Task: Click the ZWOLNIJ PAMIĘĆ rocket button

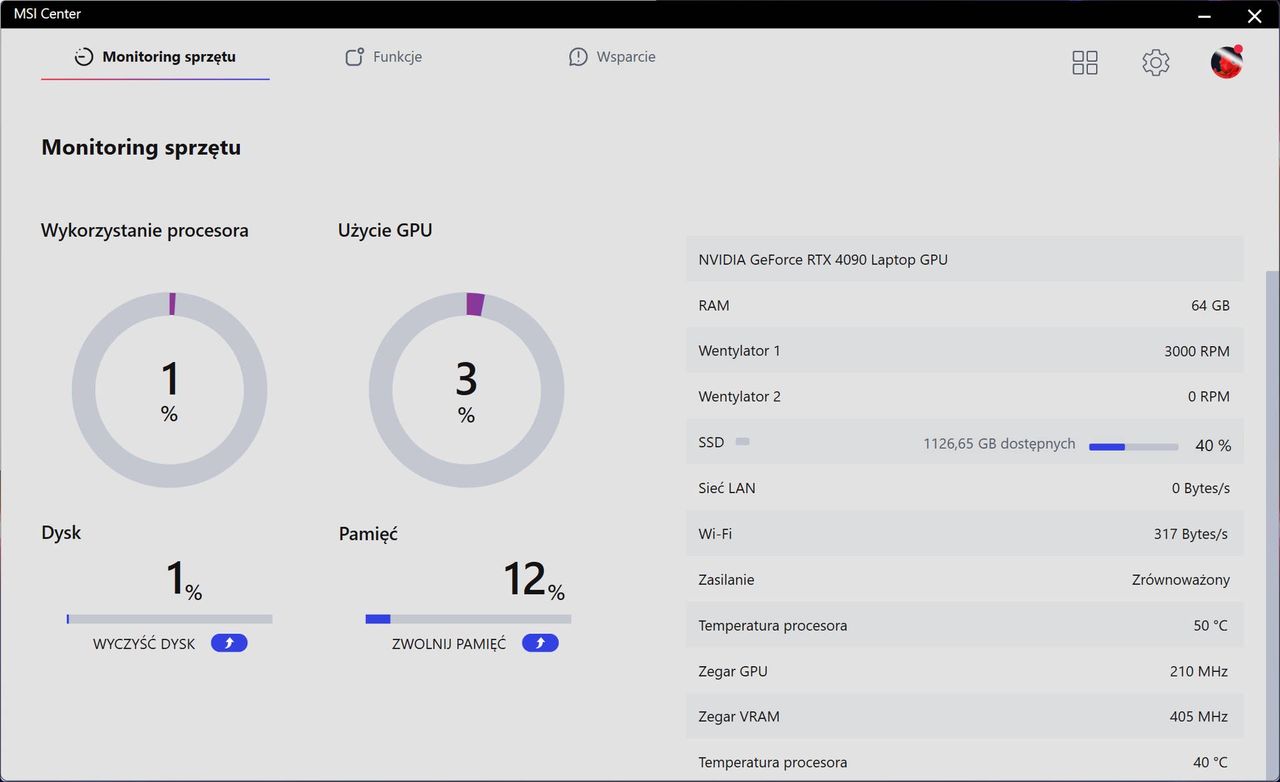Action: pos(540,643)
